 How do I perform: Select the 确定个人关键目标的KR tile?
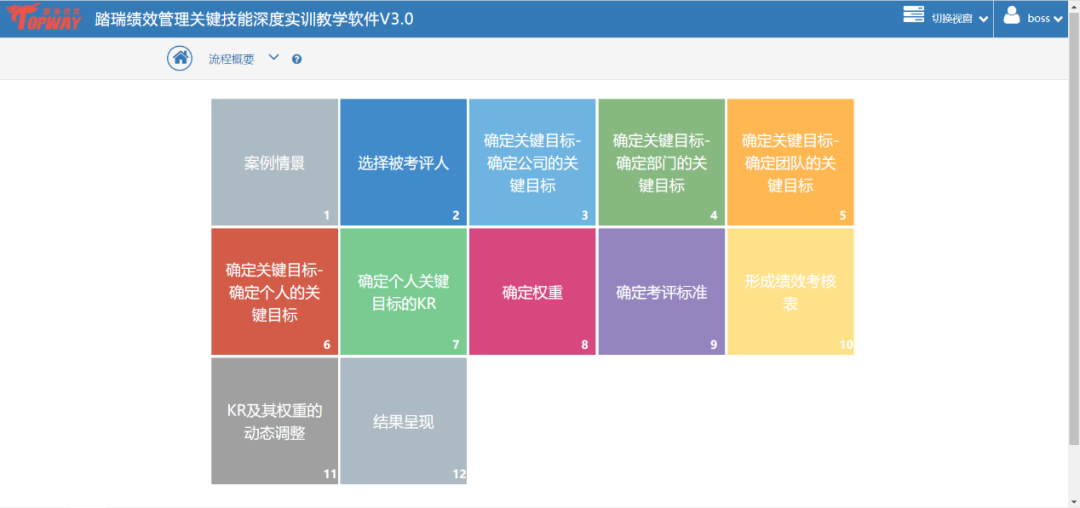[x=403, y=292]
